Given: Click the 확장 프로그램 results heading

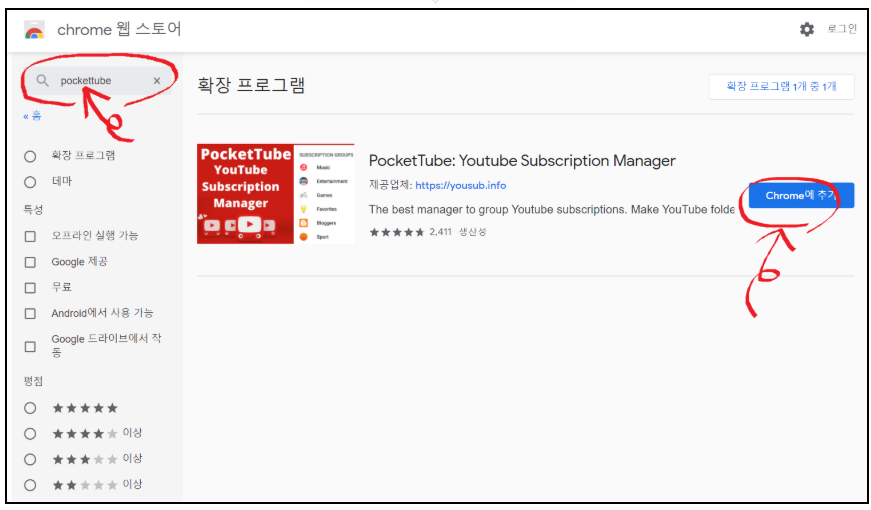Looking at the screenshot, I should [x=251, y=85].
